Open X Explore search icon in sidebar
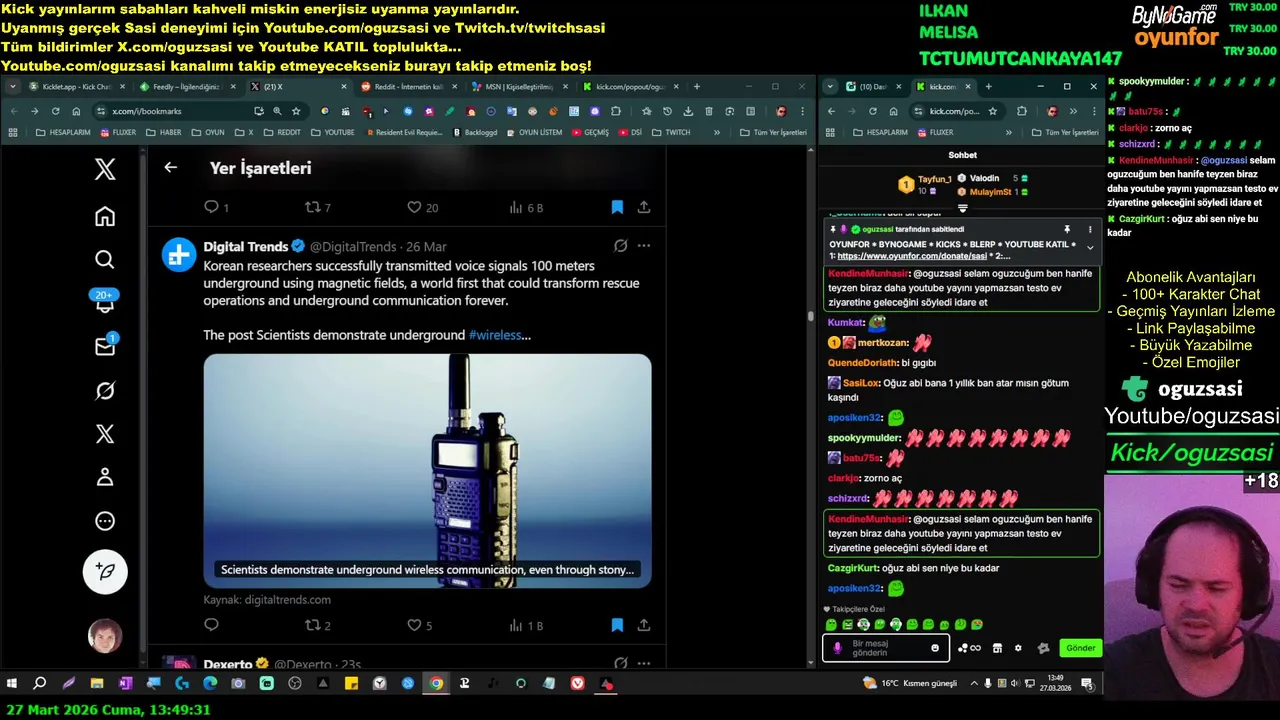Screen dimensions: 1280x720 [x=105, y=260]
